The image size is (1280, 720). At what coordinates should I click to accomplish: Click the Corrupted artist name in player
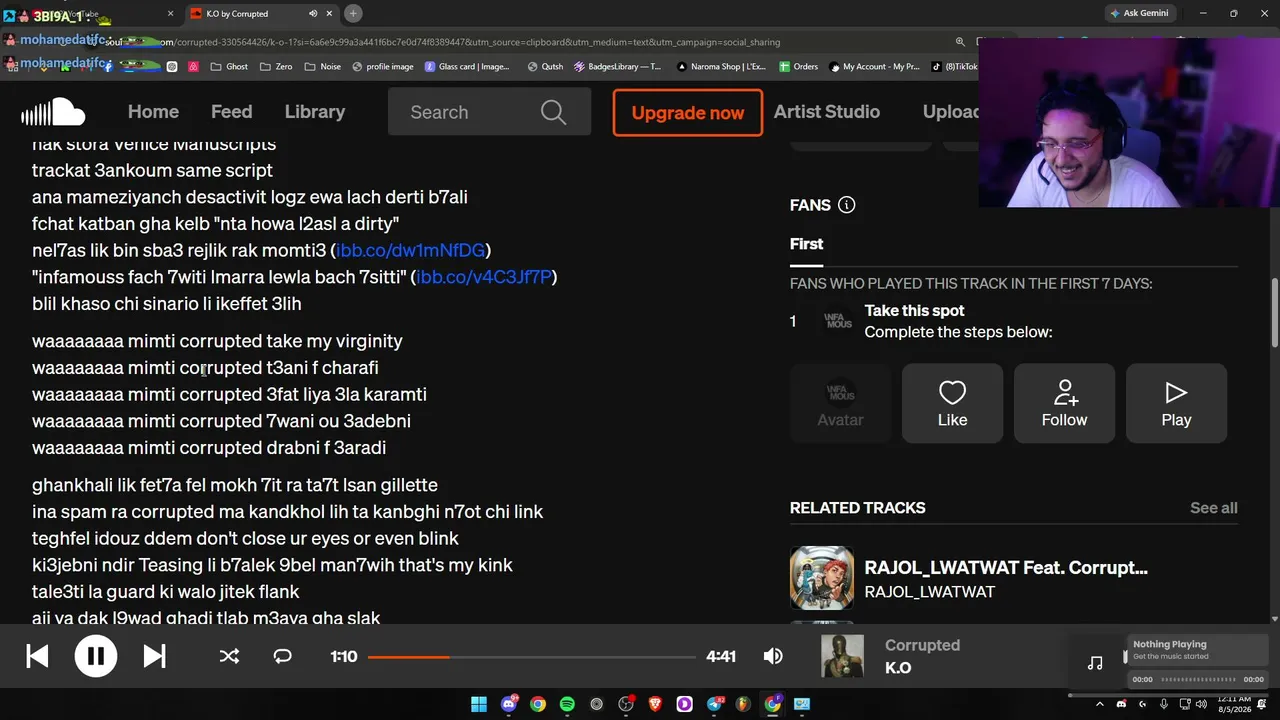pyautogui.click(x=922, y=645)
